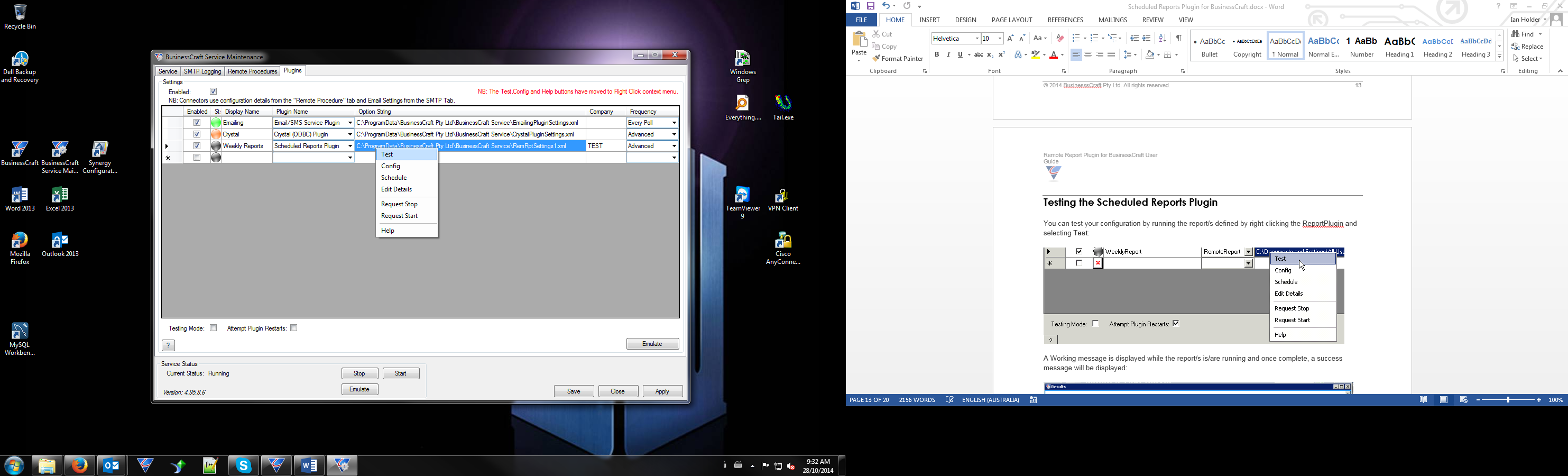
Task: Toggle Italic formatting in Word
Action: tap(948, 55)
